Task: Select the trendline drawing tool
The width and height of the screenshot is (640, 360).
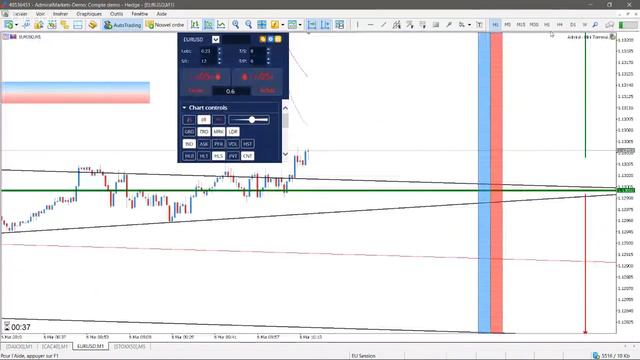Action: 383,25
